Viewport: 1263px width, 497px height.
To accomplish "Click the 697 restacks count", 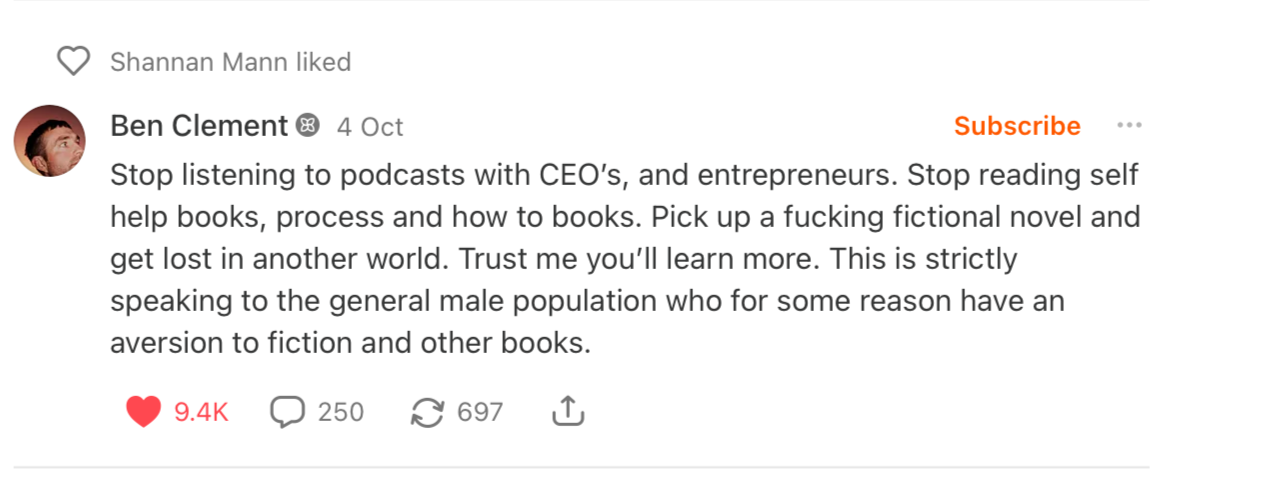I will pos(480,412).
